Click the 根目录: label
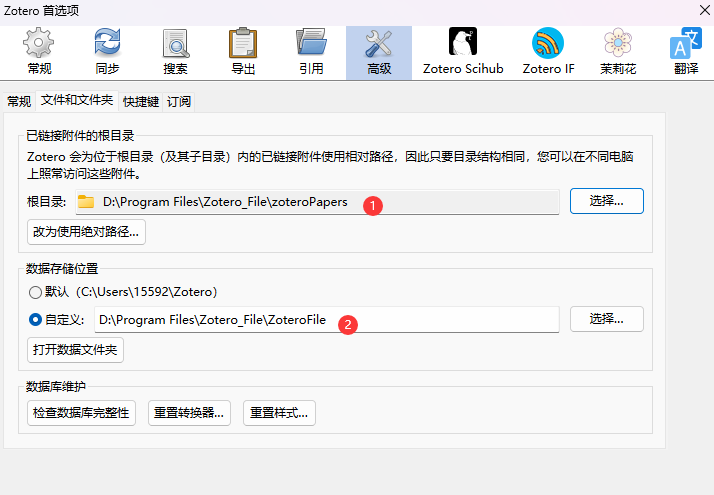The height and width of the screenshot is (495, 714). point(47,202)
